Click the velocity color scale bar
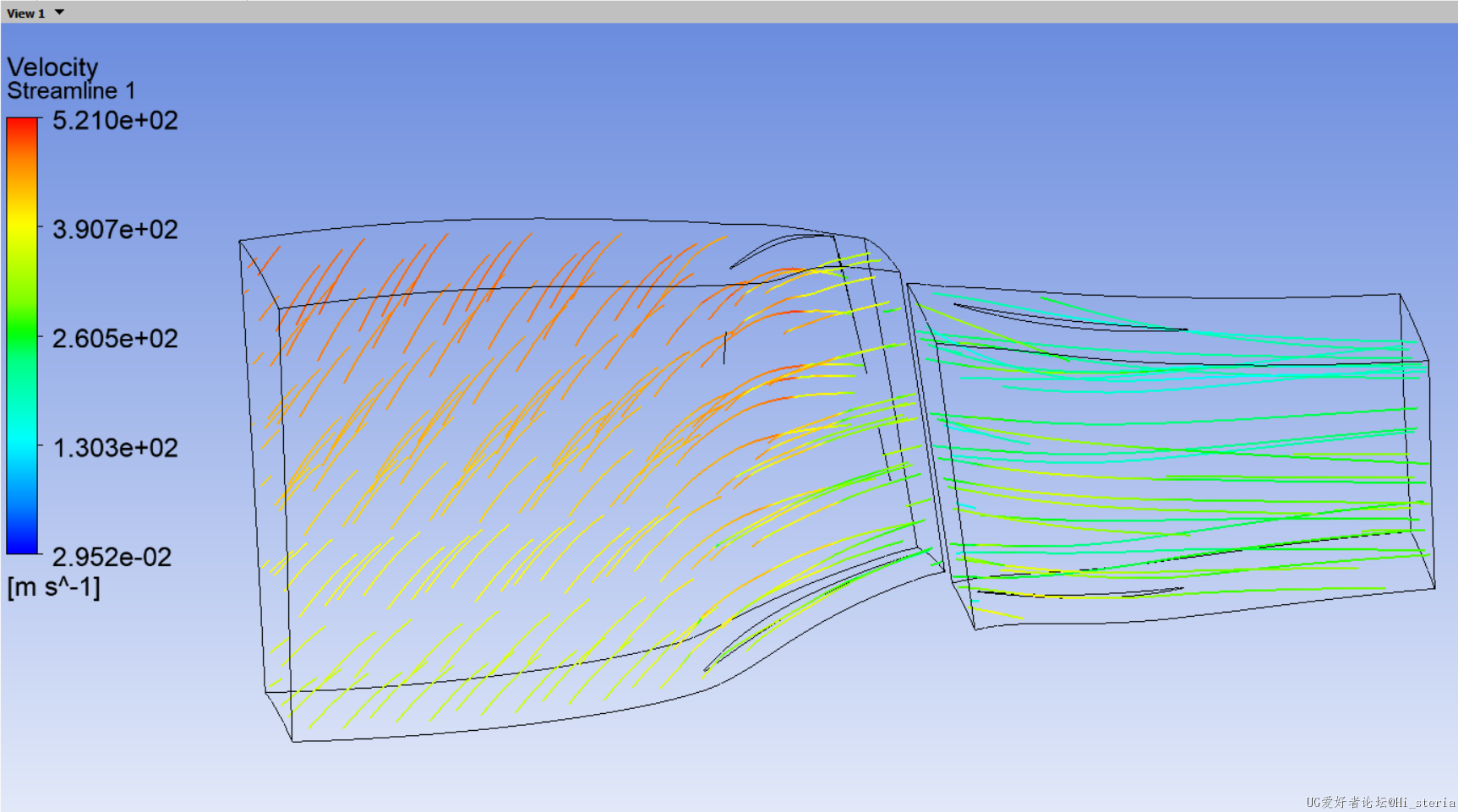 click(x=22, y=335)
